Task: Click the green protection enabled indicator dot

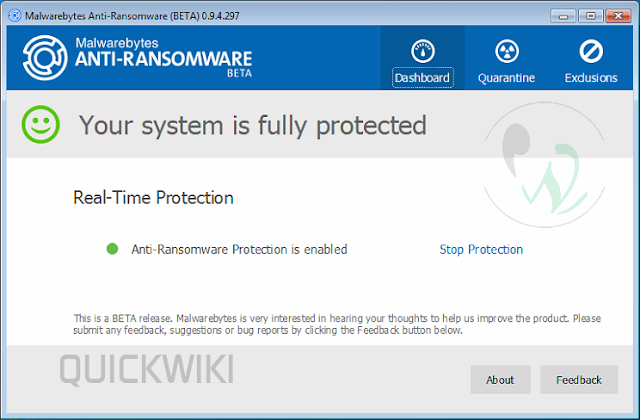Action: [x=112, y=249]
